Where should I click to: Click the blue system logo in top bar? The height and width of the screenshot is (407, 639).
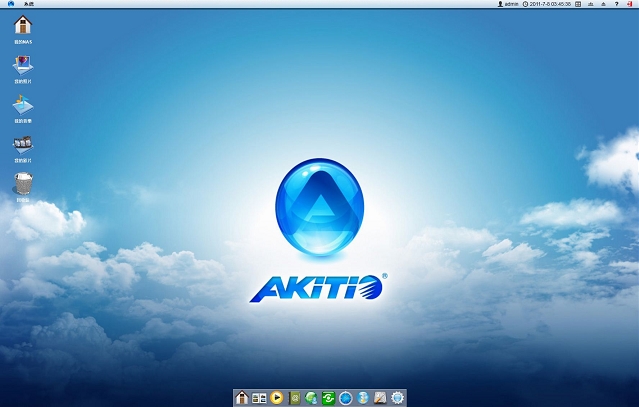(11, 4)
